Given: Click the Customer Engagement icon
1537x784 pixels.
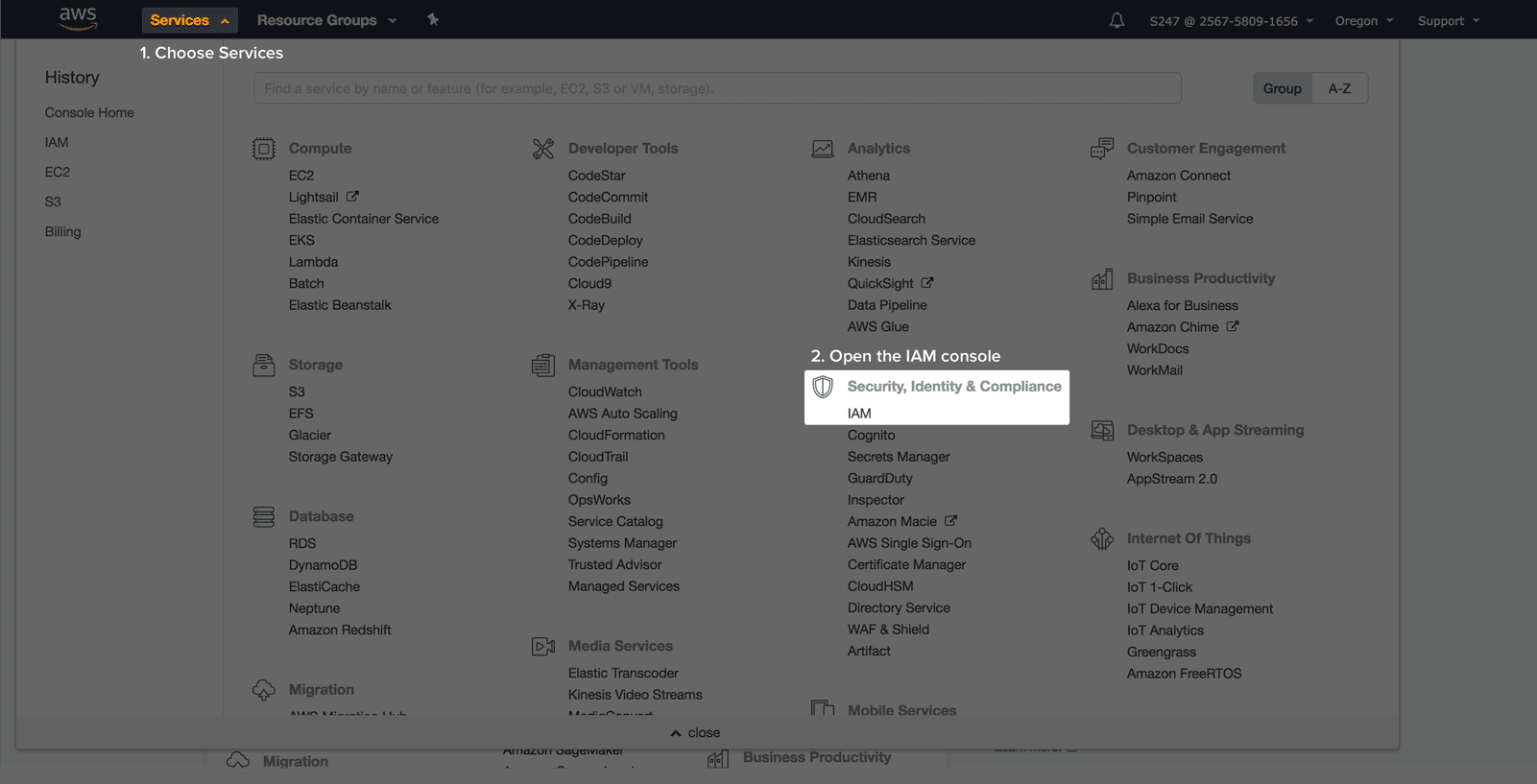Looking at the screenshot, I should tap(1102, 149).
